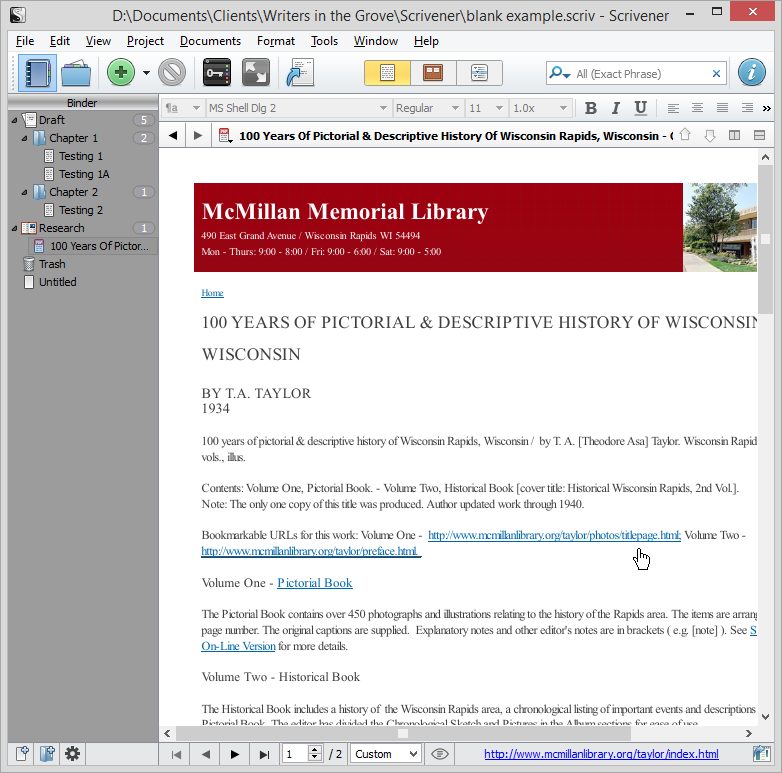Screen dimensions: 782x773
Task: Open the Add item dropdown arrow
Action: click(x=146, y=73)
